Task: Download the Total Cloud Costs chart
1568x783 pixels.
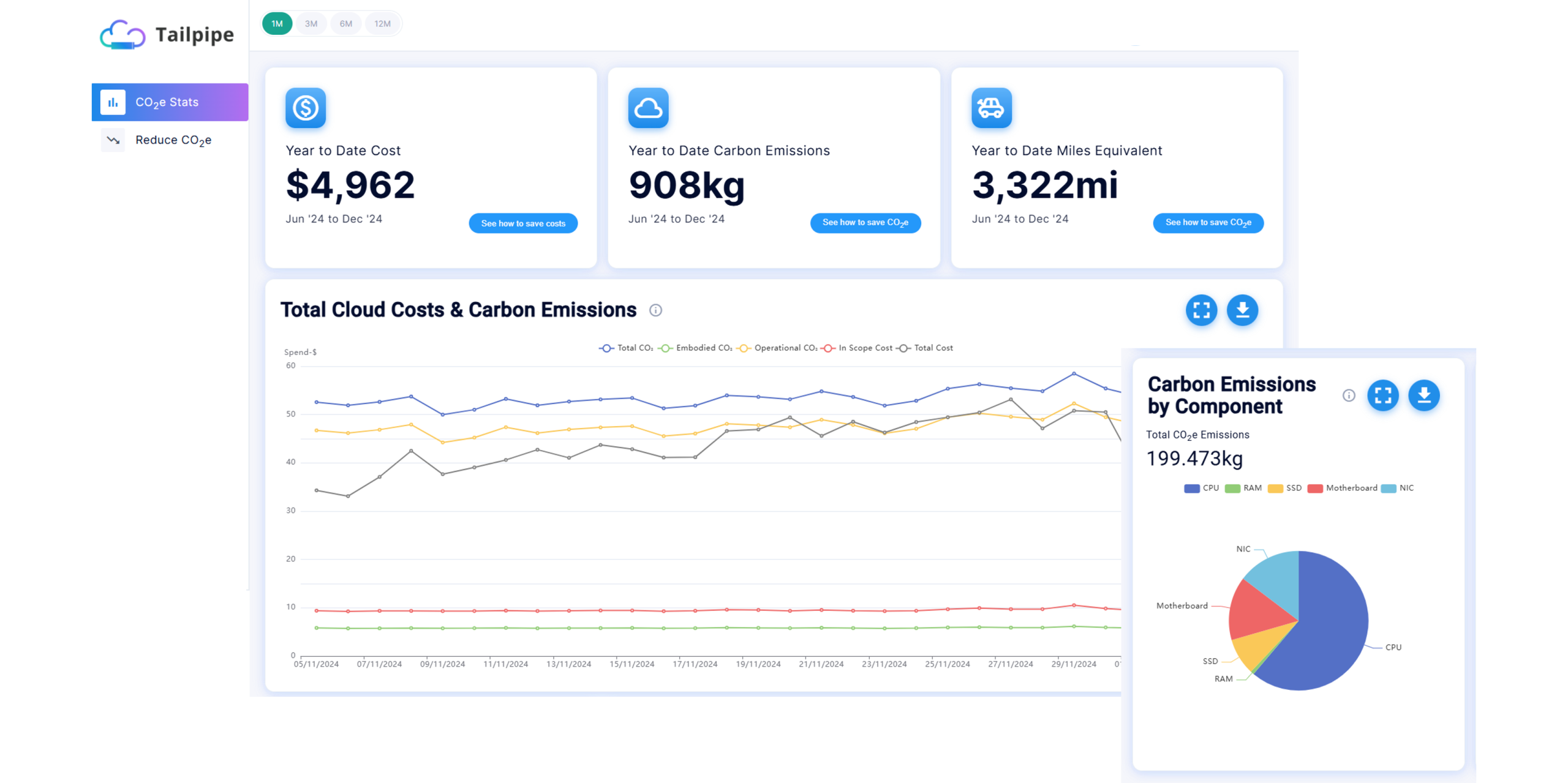Action: pyautogui.click(x=1242, y=310)
